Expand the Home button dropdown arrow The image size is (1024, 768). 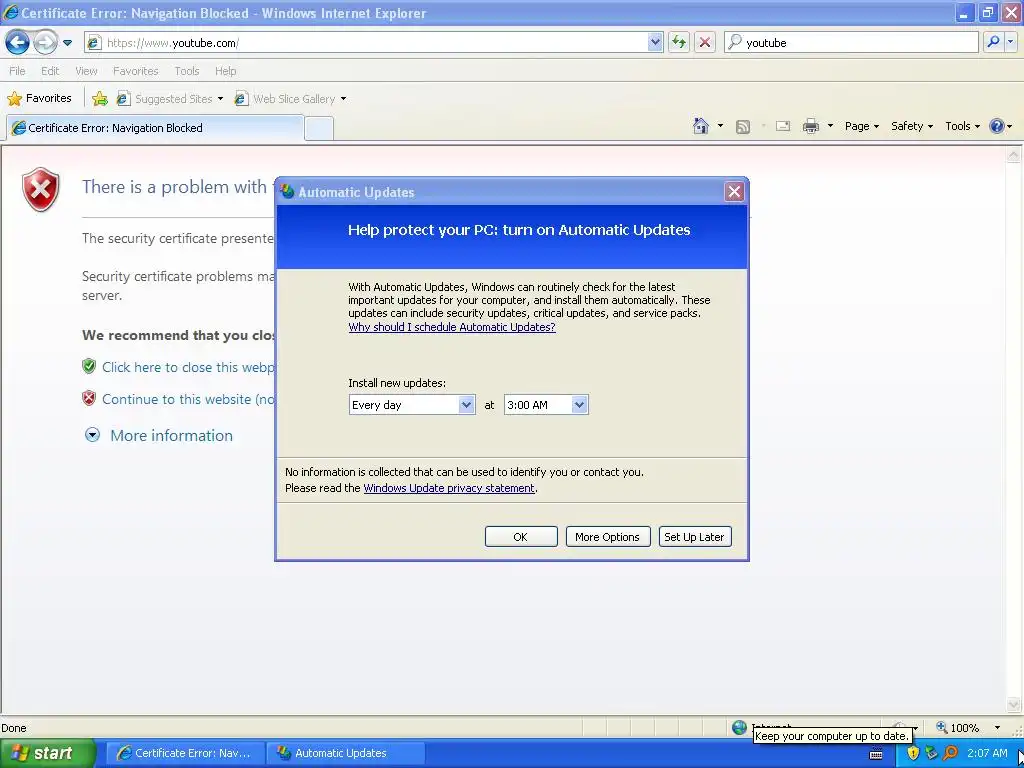point(720,126)
